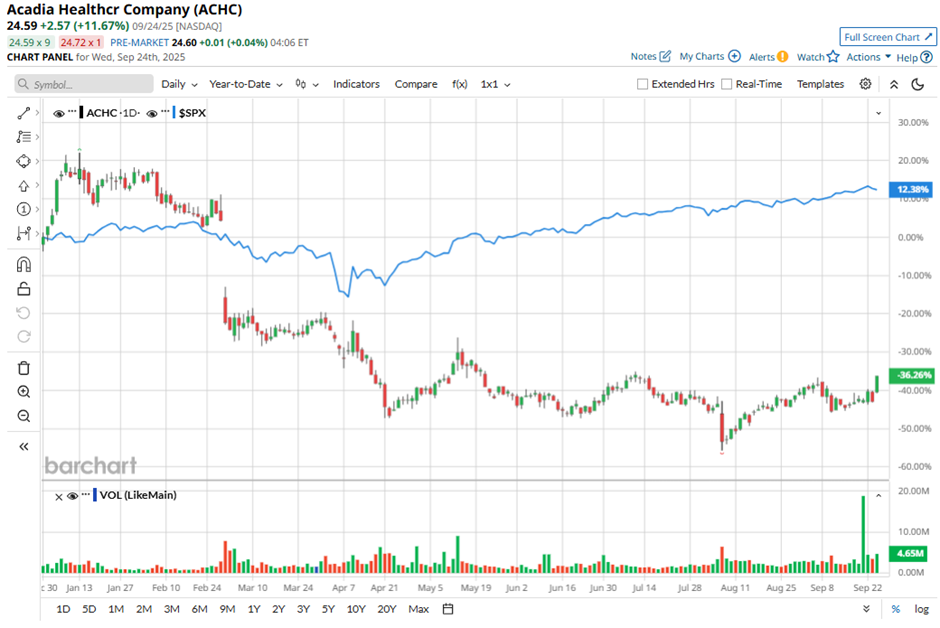Viewport: 940px width, 628px height.
Task: Open Full Screen Chart
Action: [x=888, y=37]
